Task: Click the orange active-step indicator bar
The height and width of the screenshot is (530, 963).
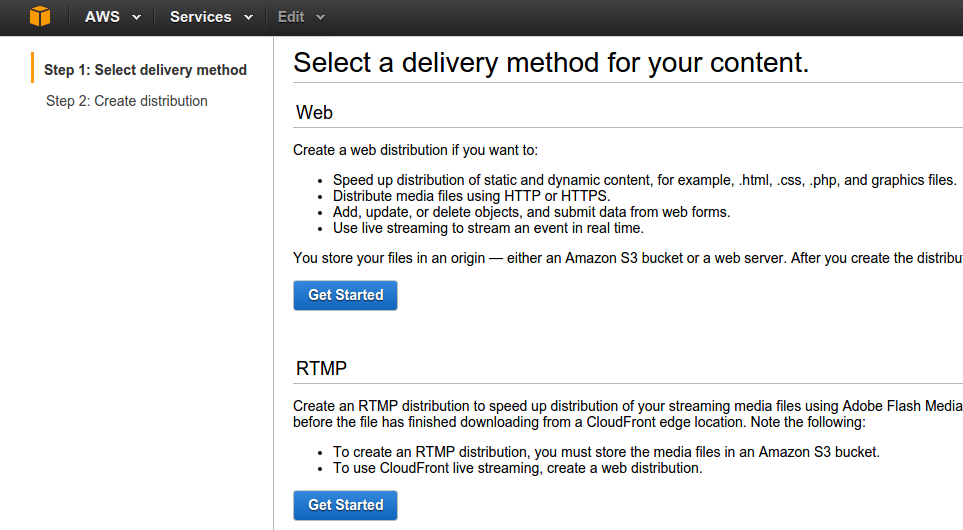Action: [x=32, y=69]
